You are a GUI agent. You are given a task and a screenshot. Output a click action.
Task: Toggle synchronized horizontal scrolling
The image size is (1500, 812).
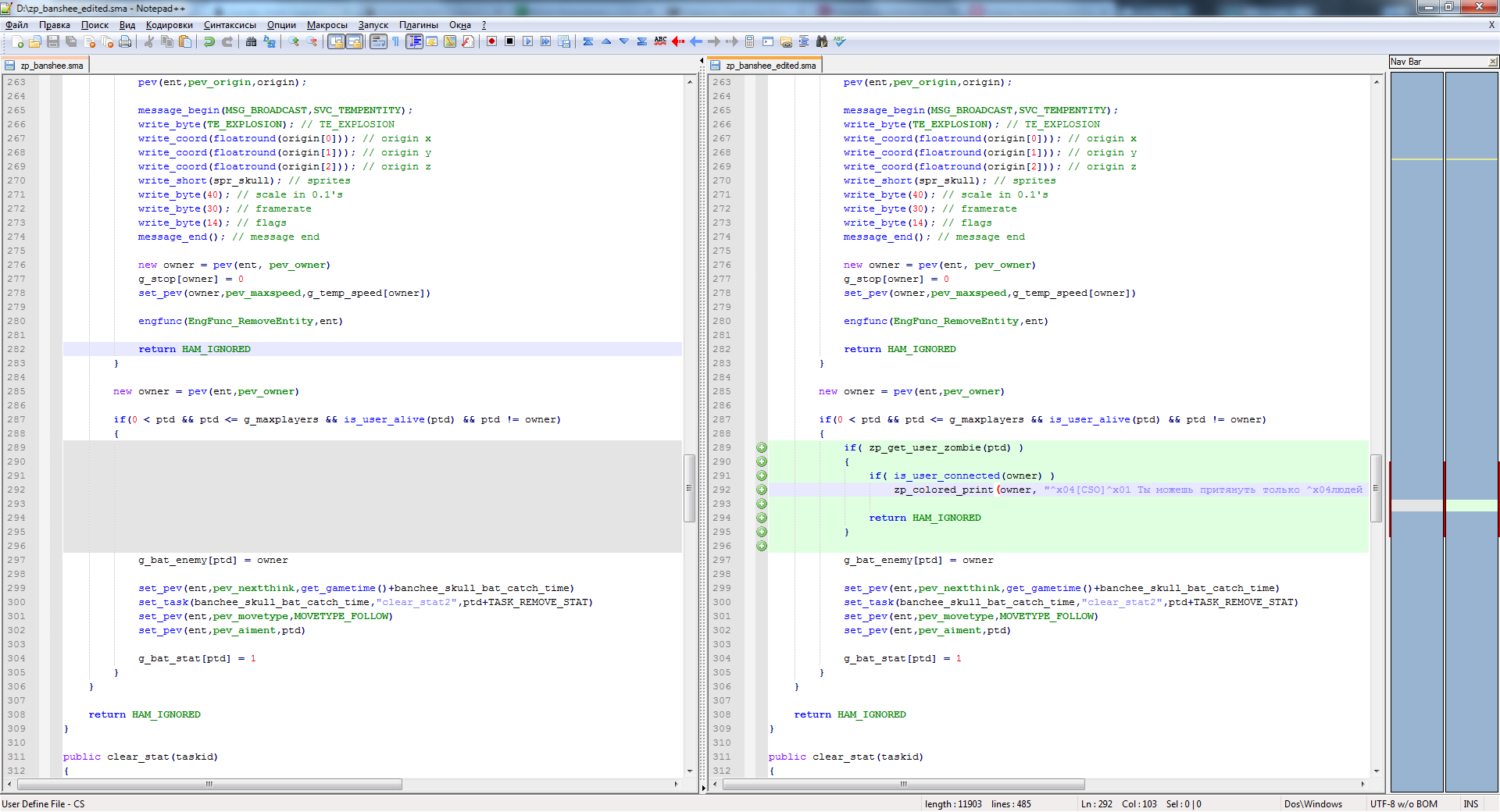coord(353,41)
